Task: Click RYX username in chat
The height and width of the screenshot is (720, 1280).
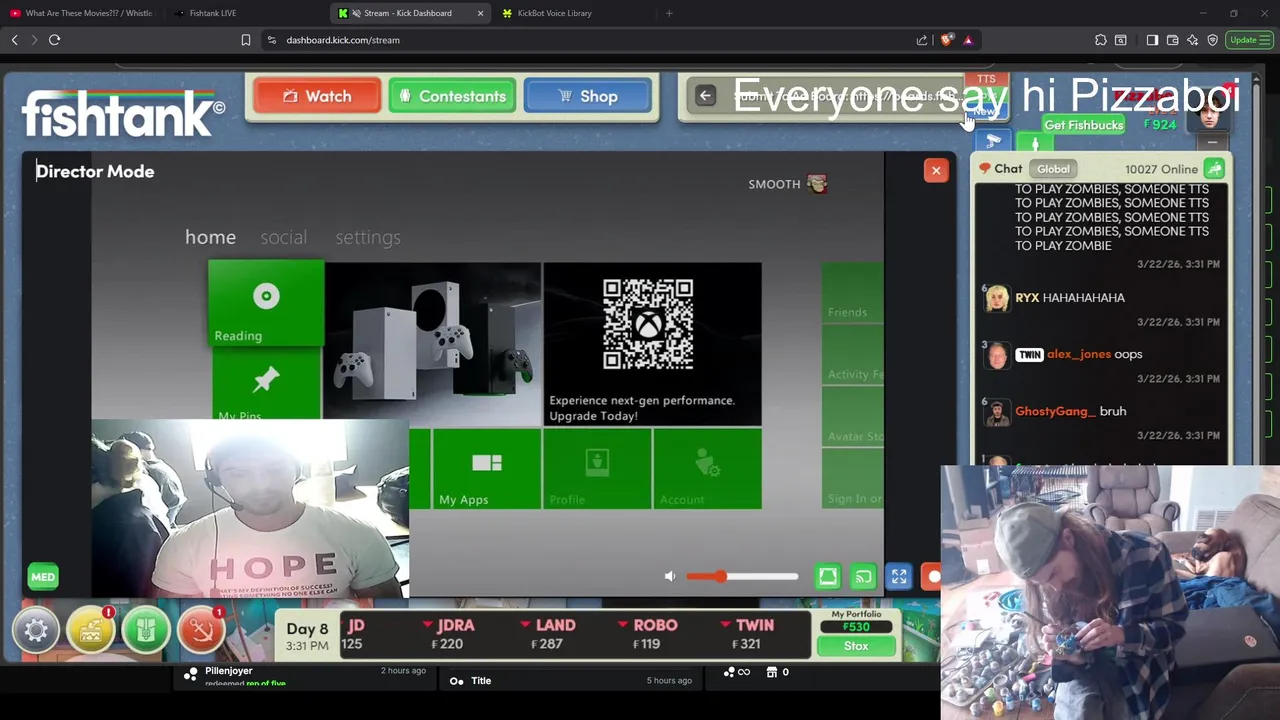Action: (1027, 298)
